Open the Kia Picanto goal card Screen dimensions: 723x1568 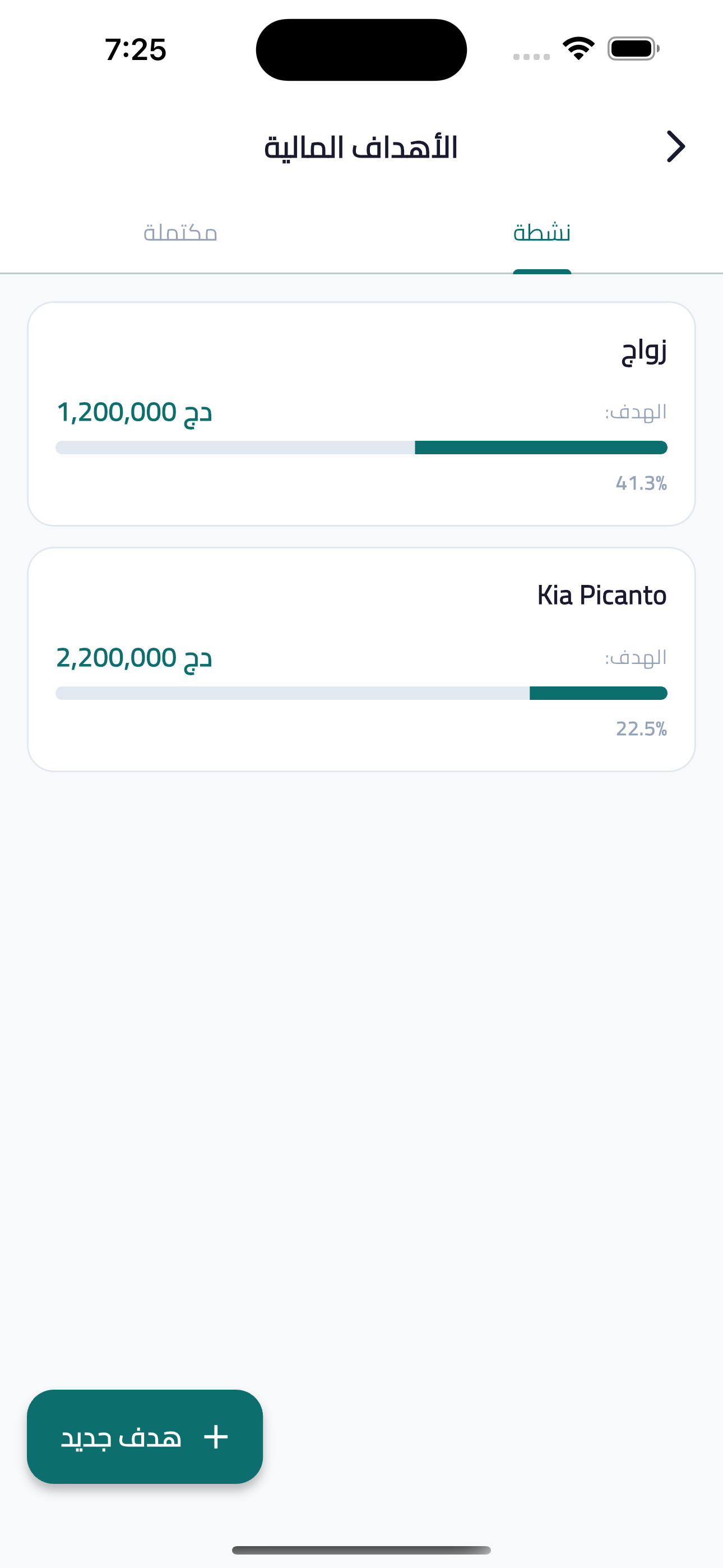point(361,659)
